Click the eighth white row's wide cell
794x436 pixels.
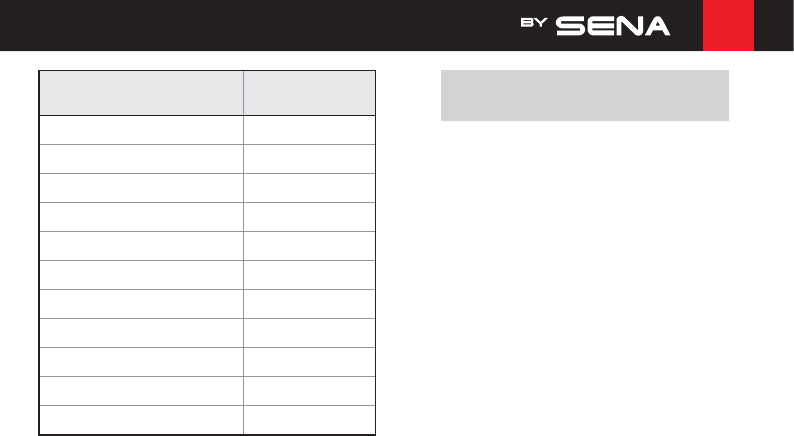(x=141, y=333)
